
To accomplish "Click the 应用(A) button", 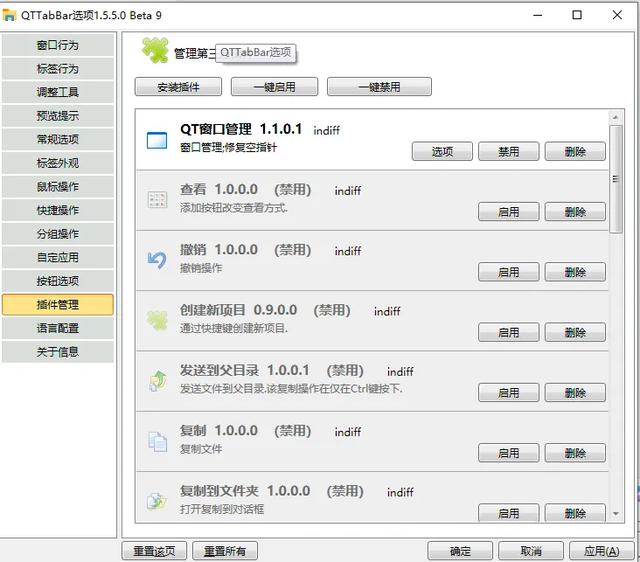I will coord(602,551).
